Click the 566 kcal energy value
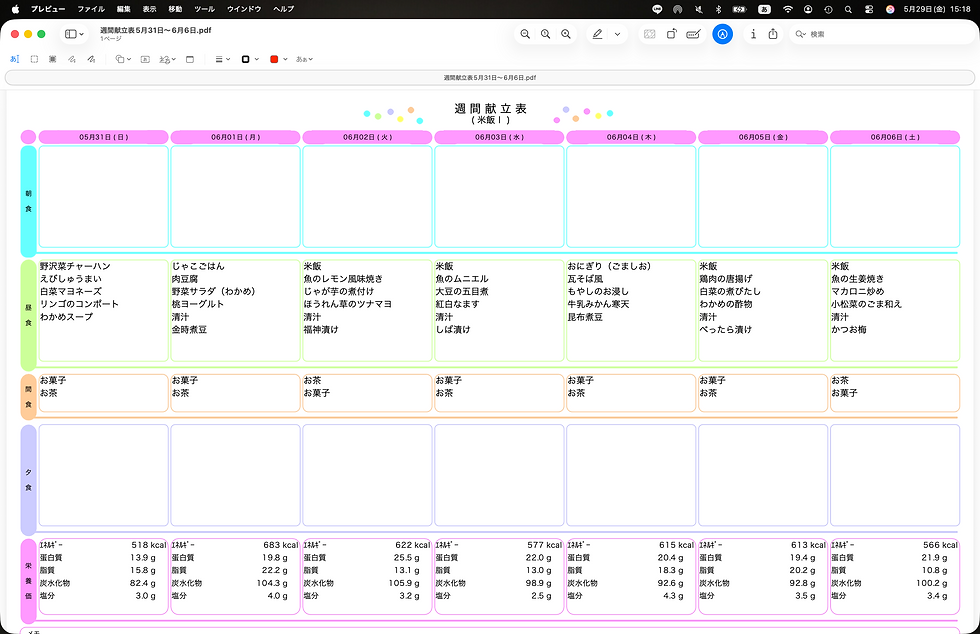980x634 pixels. point(940,545)
